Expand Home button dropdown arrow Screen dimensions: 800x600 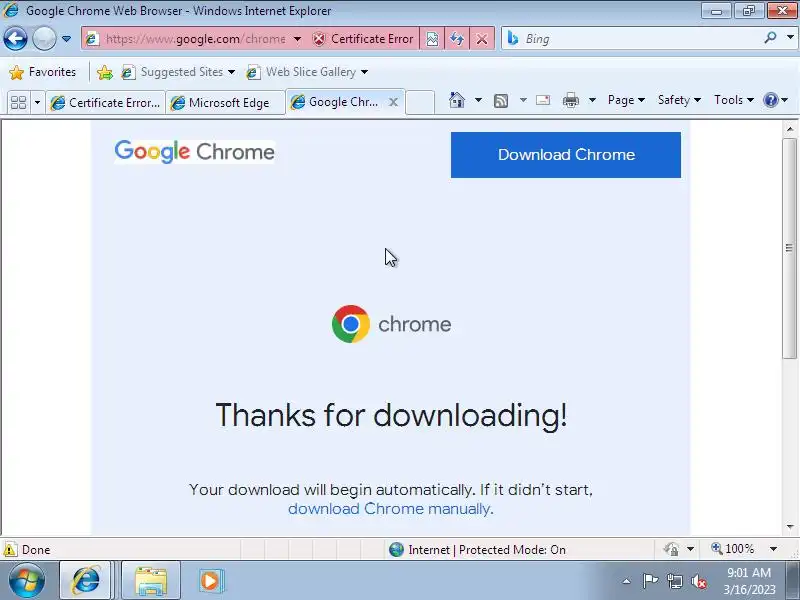[478, 100]
